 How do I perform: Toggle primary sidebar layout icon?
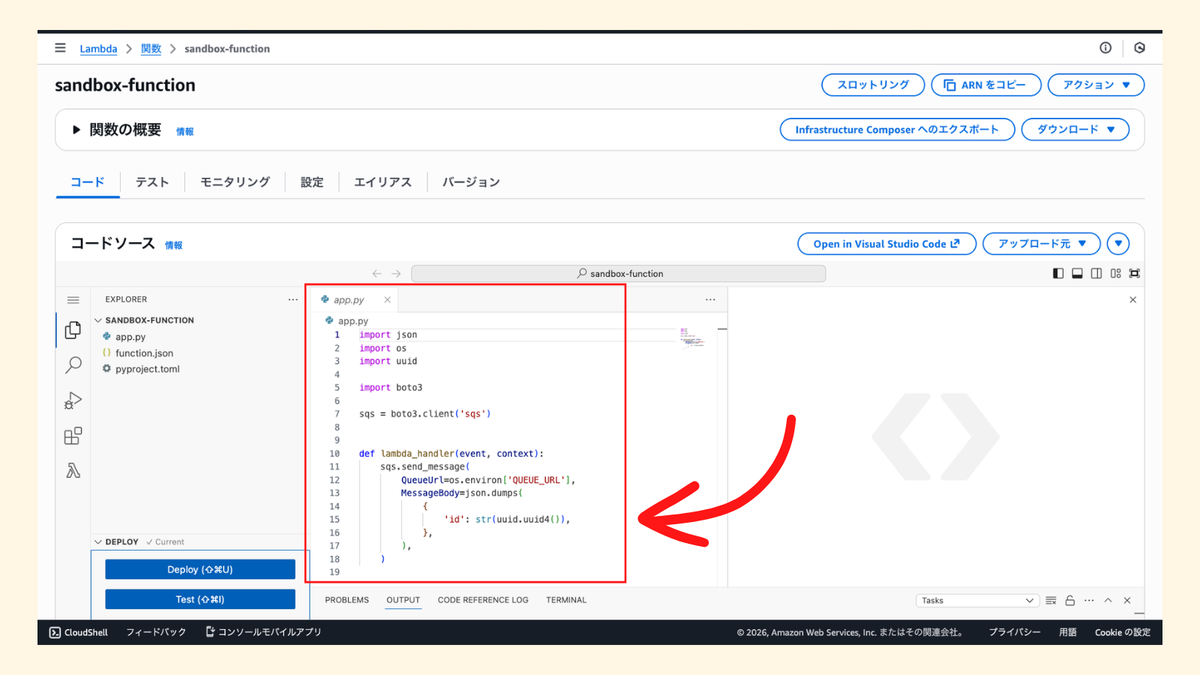click(x=1059, y=274)
